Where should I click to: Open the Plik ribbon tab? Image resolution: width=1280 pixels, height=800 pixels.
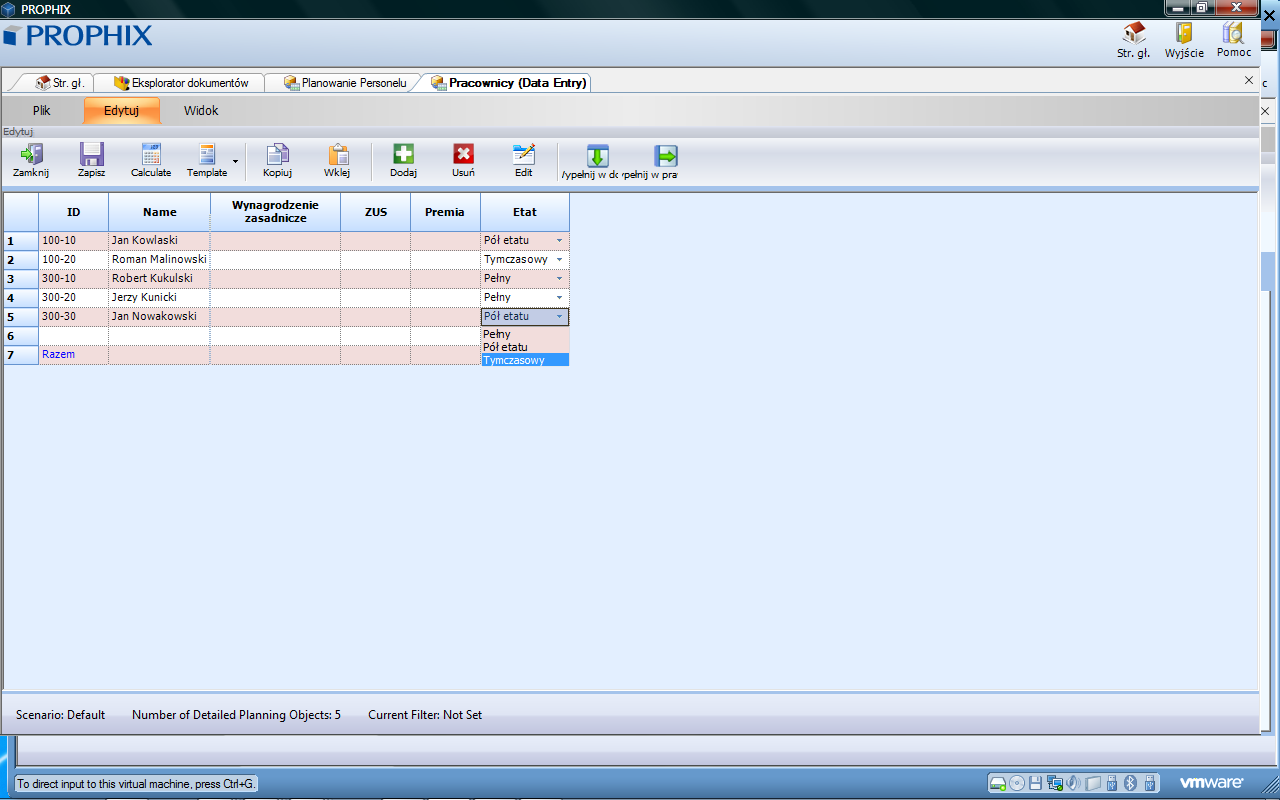tap(41, 111)
